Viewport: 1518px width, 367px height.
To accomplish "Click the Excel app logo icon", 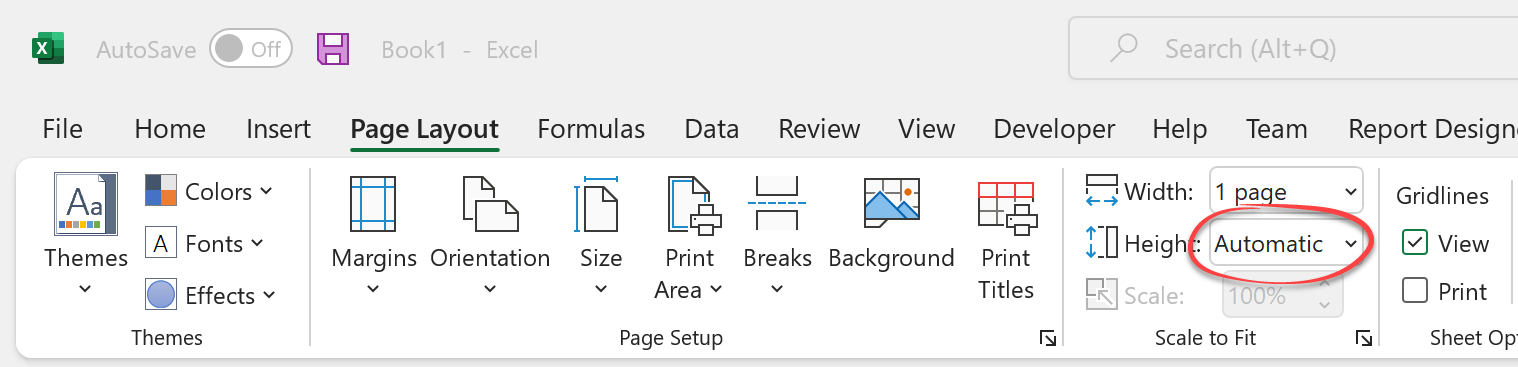I will point(49,48).
